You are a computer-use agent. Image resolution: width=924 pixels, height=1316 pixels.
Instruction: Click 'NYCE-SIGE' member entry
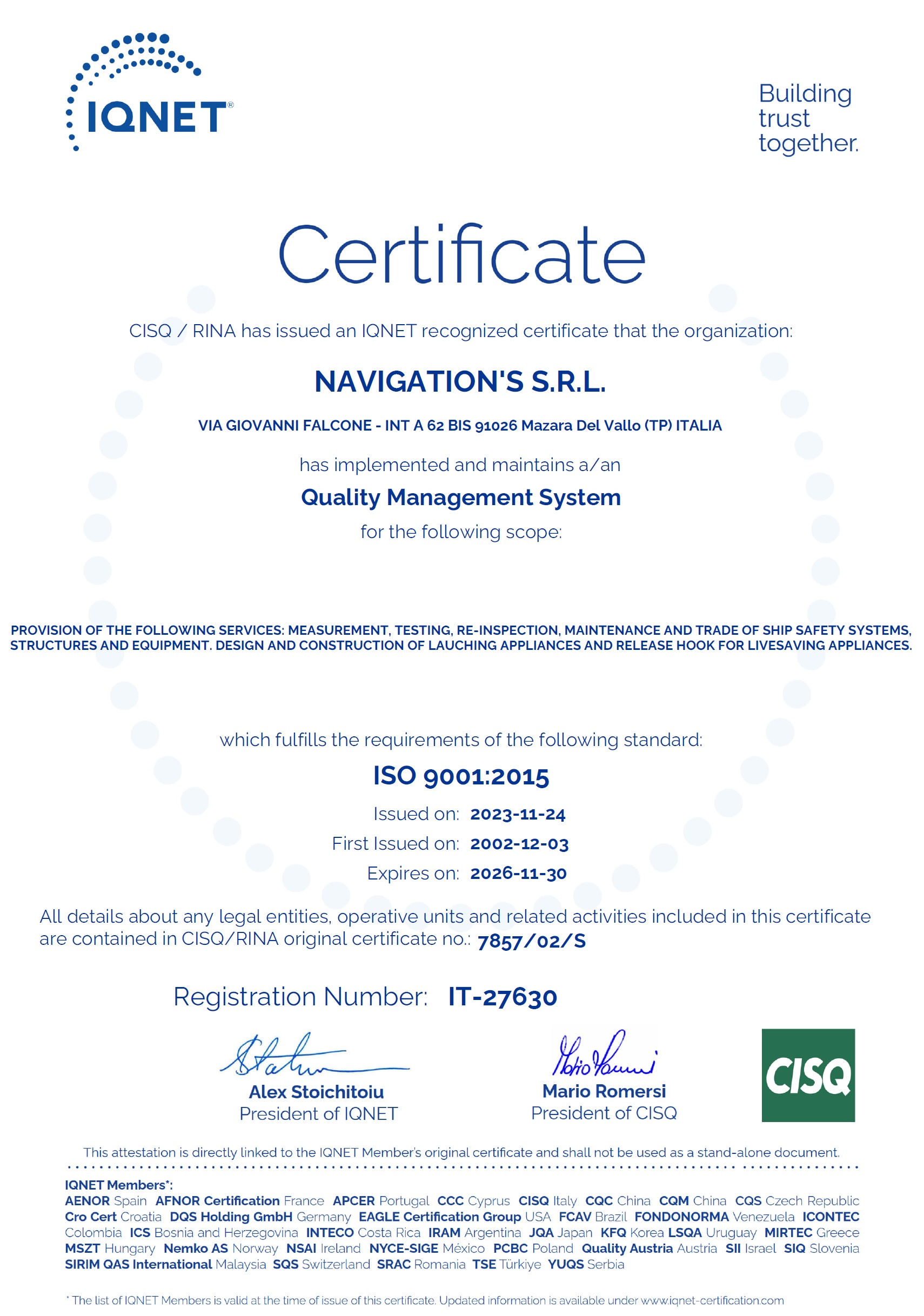404,1248
